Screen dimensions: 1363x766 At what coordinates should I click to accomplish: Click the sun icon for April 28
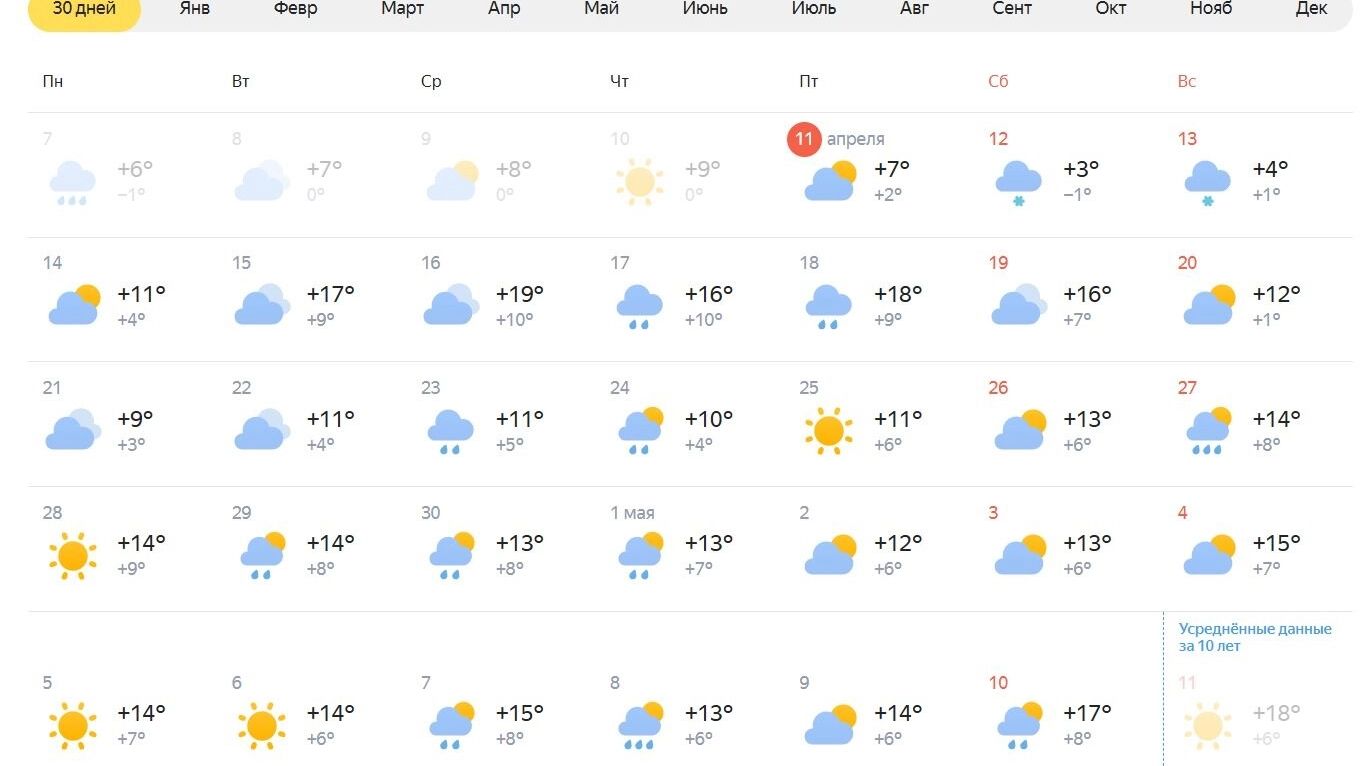tap(73, 555)
